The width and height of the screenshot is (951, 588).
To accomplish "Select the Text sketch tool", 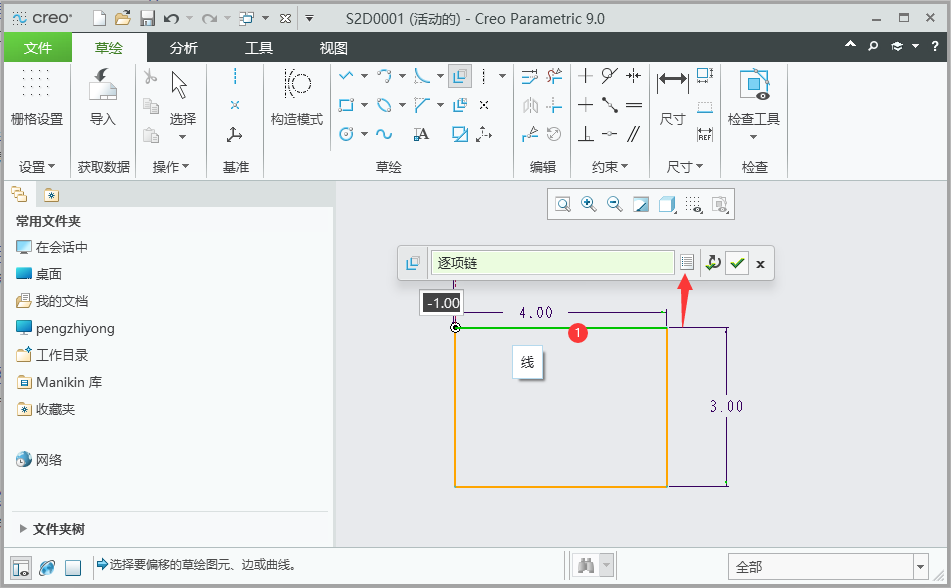I will tap(422, 134).
